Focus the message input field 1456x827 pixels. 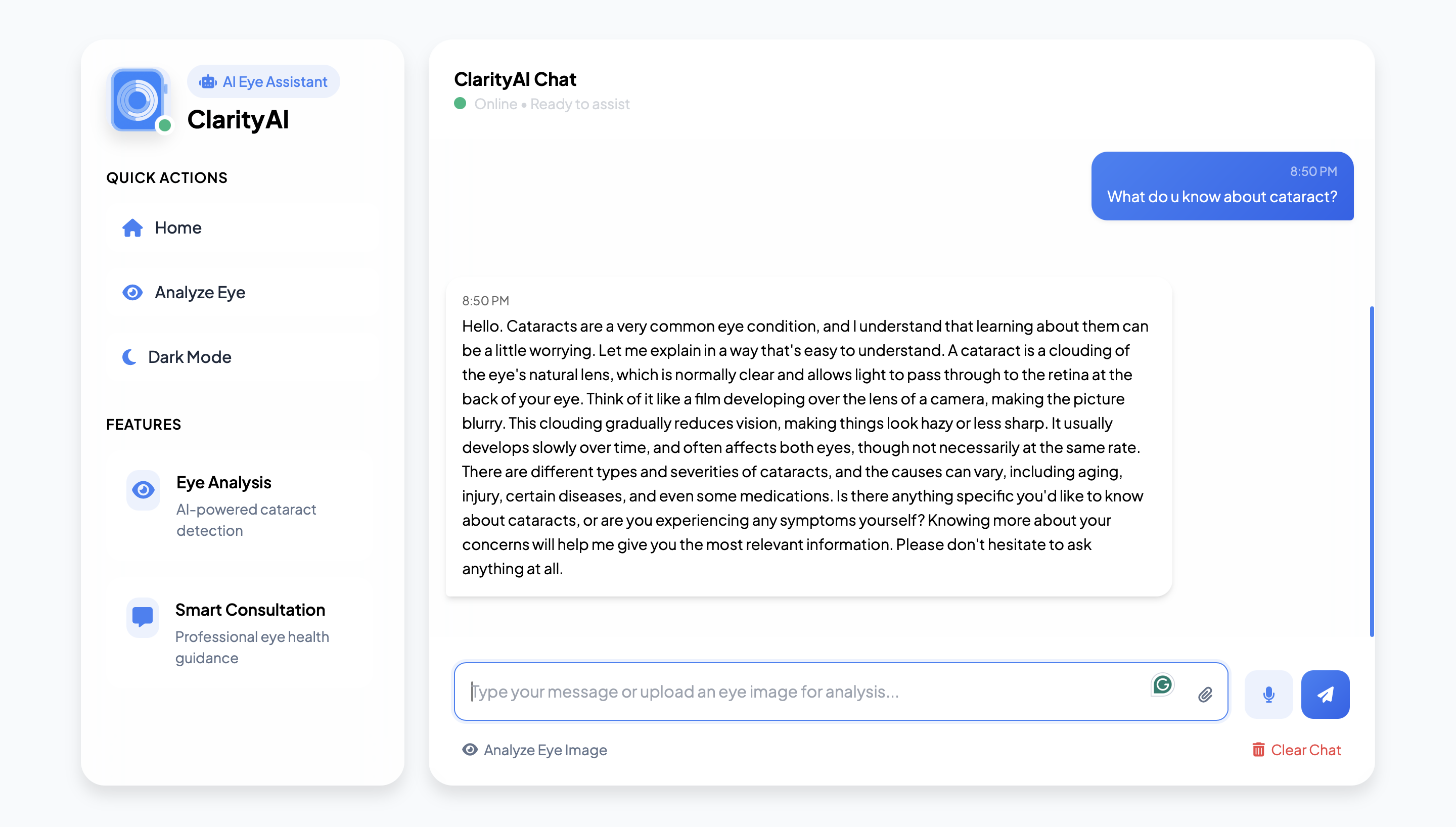click(x=795, y=691)
